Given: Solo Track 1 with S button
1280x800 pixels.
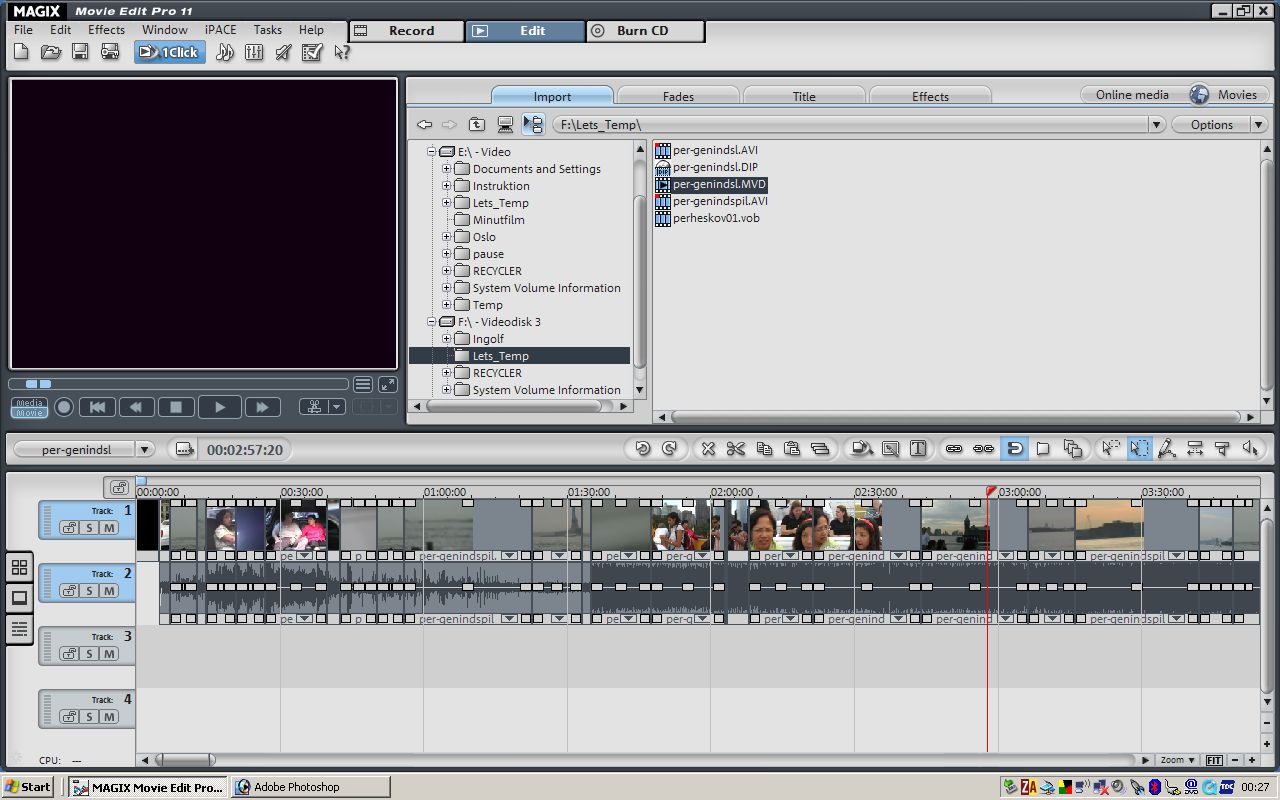Looking at the screenshot, I should [89, 528].
